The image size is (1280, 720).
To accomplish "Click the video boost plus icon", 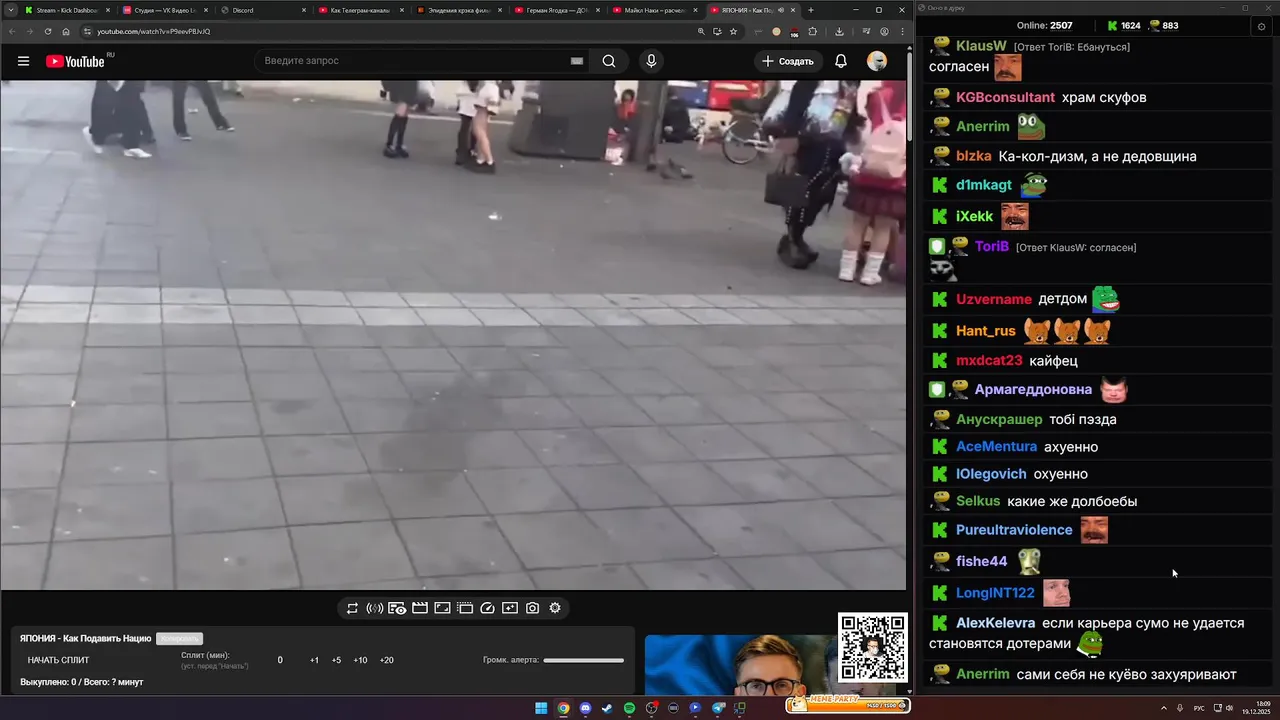I will click(510, 608).
